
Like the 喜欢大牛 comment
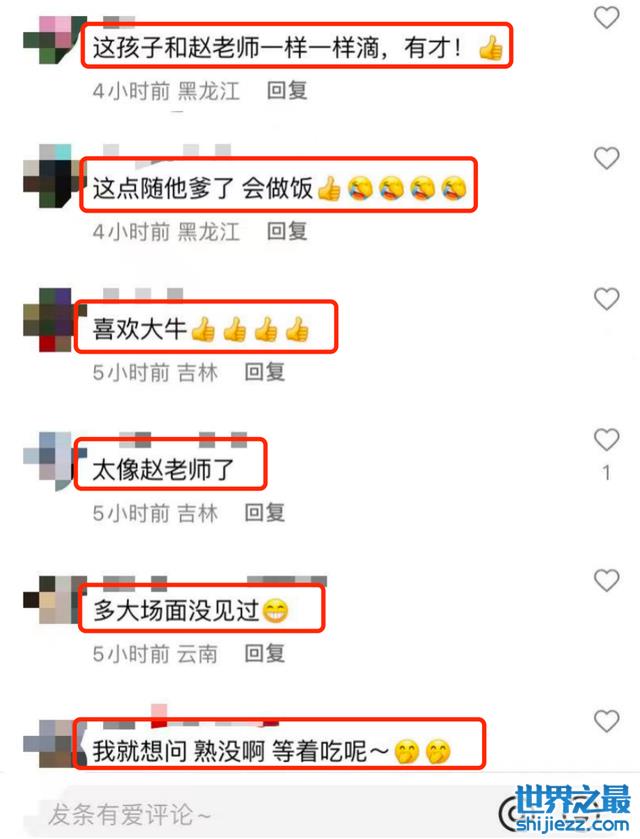(x=606, y=299)
